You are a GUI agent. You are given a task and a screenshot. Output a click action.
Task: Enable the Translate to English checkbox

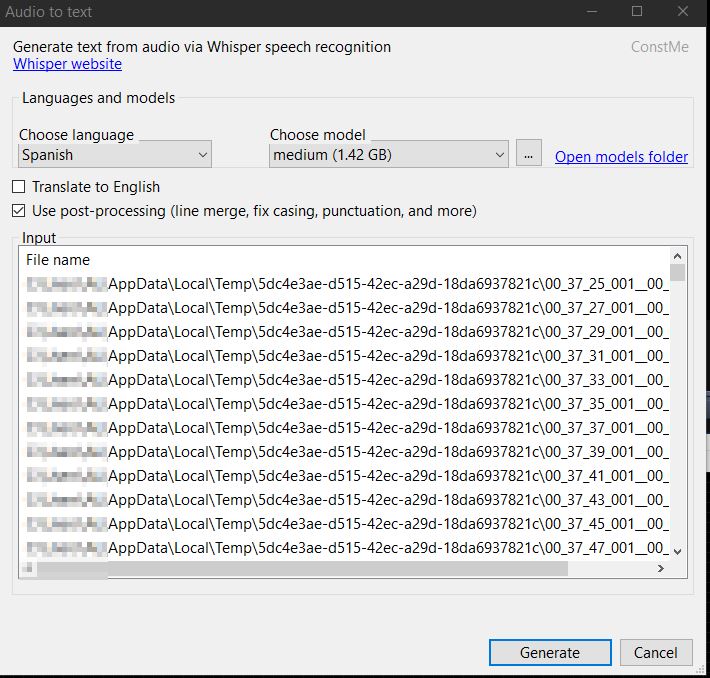pyautogui.click(x=19, y=187)
